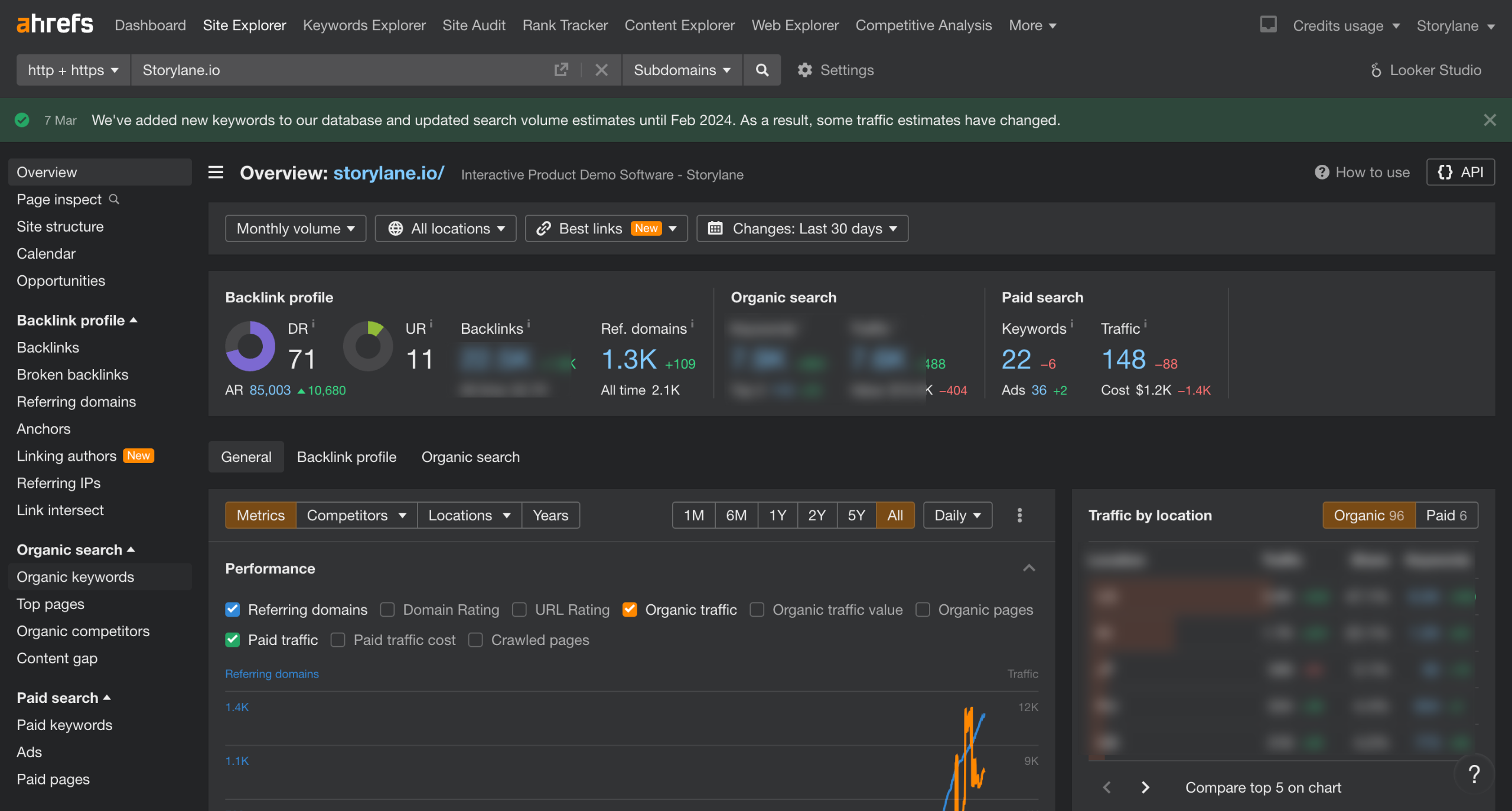Click the search magnifier button
Image resolution: width=1512 pixels, height=811 pixels.
[x=762, y=70]
